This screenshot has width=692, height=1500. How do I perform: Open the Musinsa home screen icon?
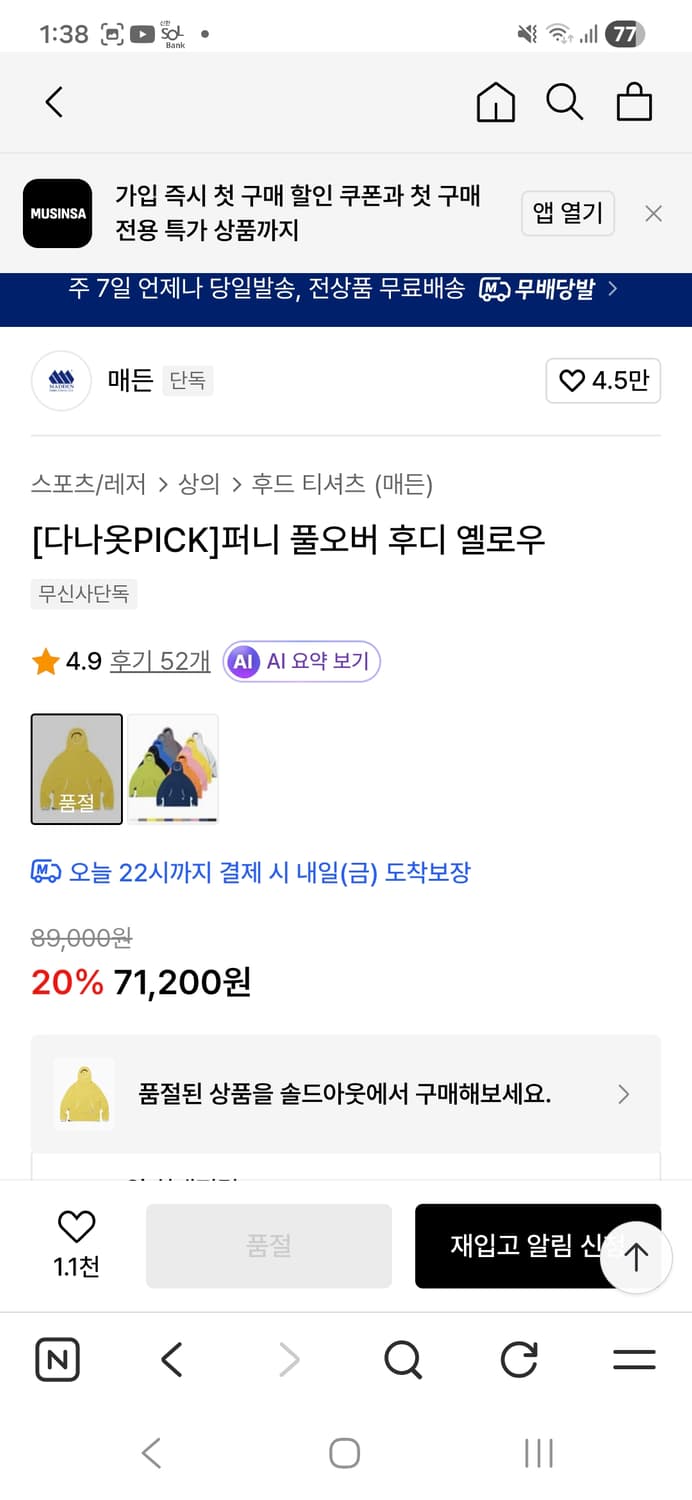(495, 101)
